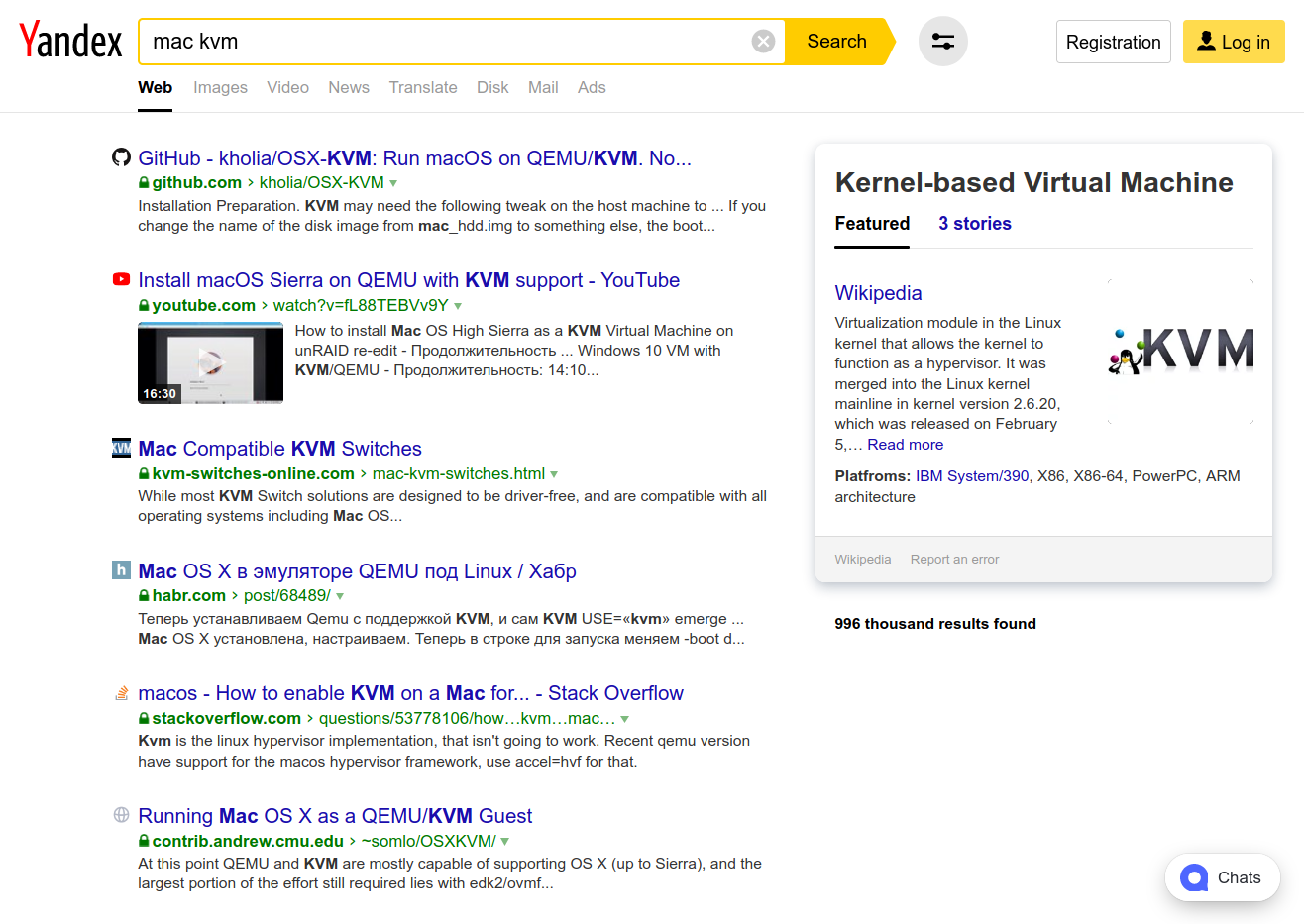Click the lock icon before youtube.com

pyautogui.click(x=144, y=306)
